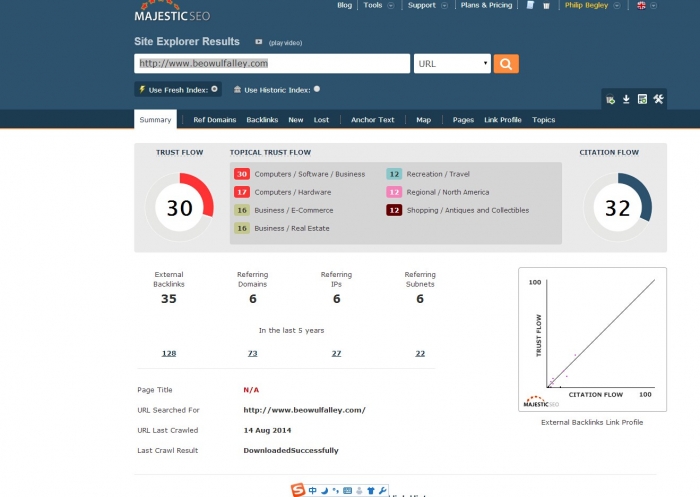Screen dimensions: 700x497
Task: Click the lightning bolt Fresh Index icon
Action: click(142, 89)
